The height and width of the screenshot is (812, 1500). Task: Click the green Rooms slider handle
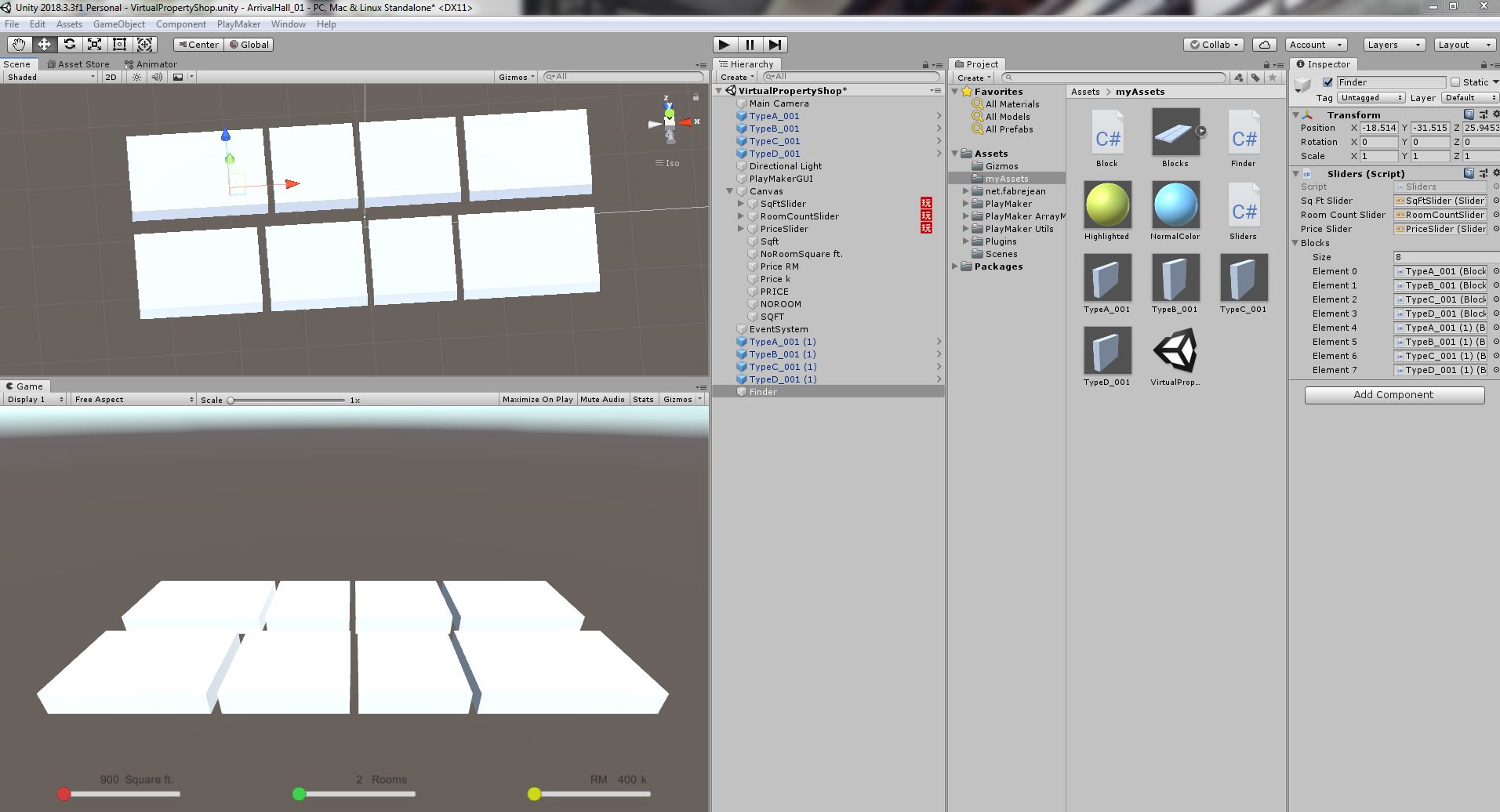pos(299,794)
